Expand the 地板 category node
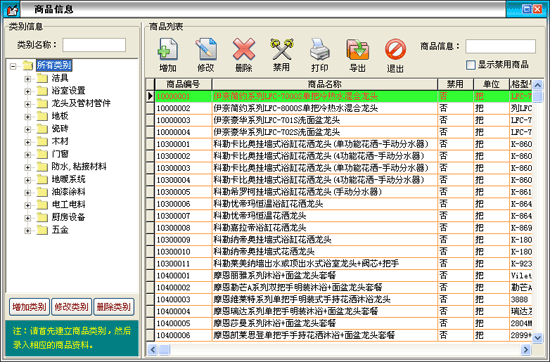Image resolution: width=550 pixels, height=362 pixels. [28, 117]
